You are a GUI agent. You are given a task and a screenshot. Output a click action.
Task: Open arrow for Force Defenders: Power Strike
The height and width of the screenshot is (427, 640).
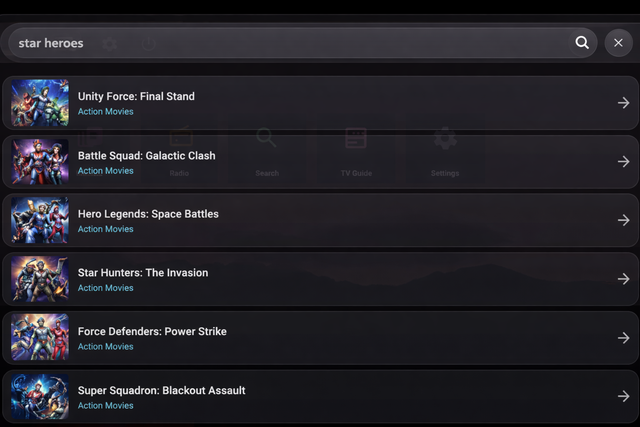pos(623,338)
